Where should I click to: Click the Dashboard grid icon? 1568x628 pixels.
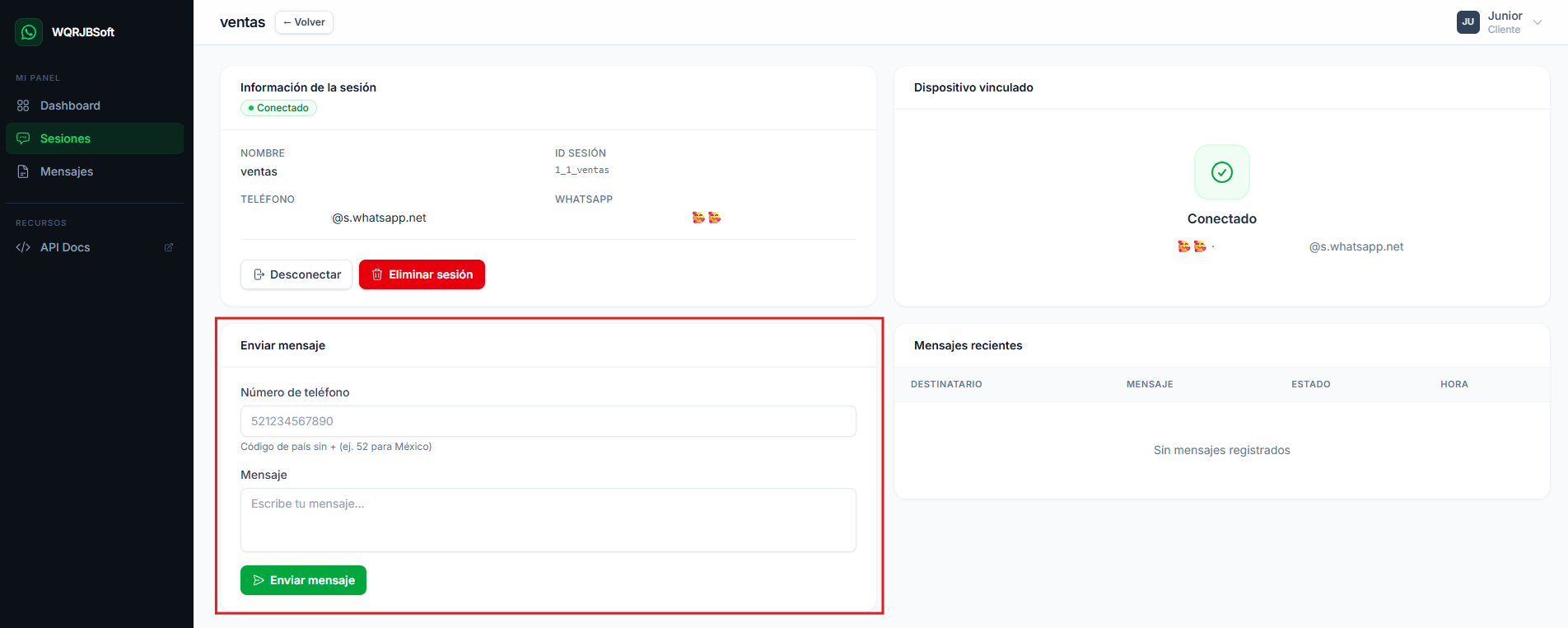(x=23, y=105)
